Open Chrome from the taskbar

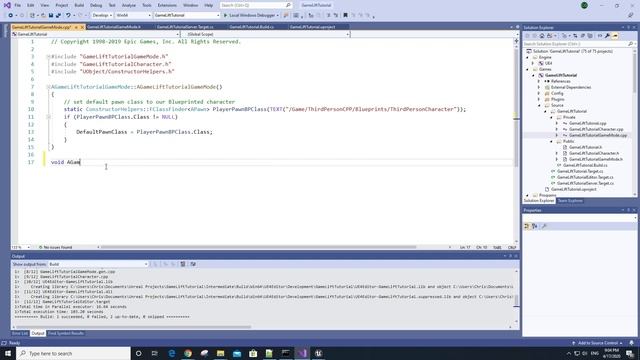coord(188,353)
